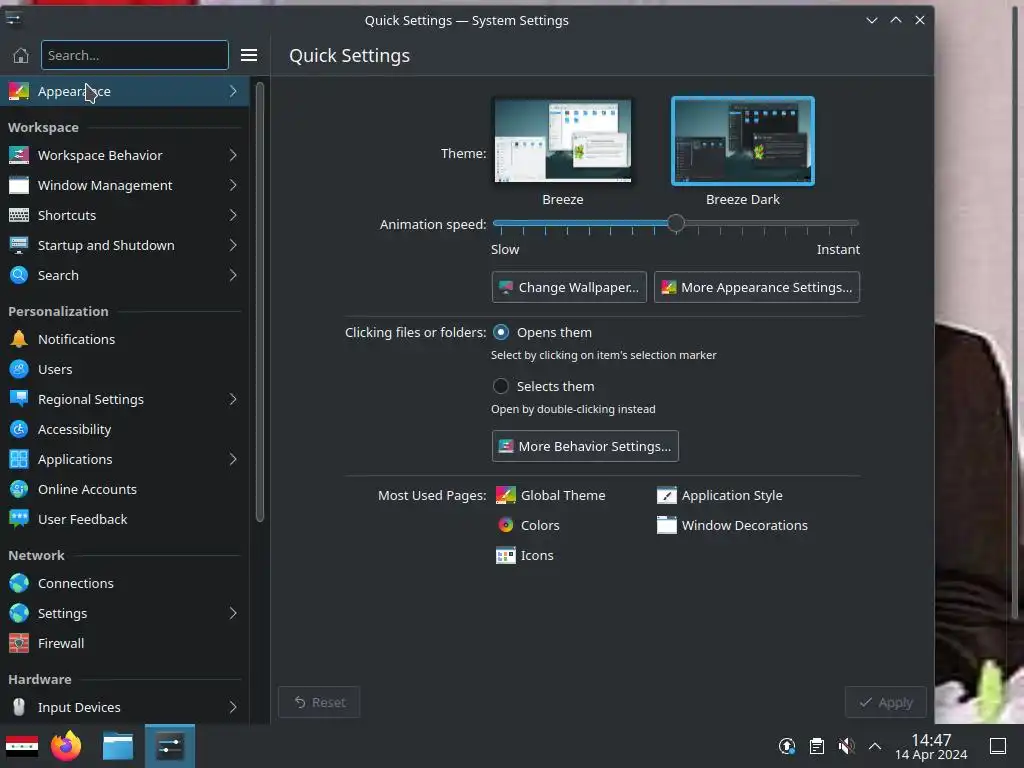The height and width of the screenshot is (768, 1024).
Task: Open the hamburger menu next to search
Action: point(248,56)
